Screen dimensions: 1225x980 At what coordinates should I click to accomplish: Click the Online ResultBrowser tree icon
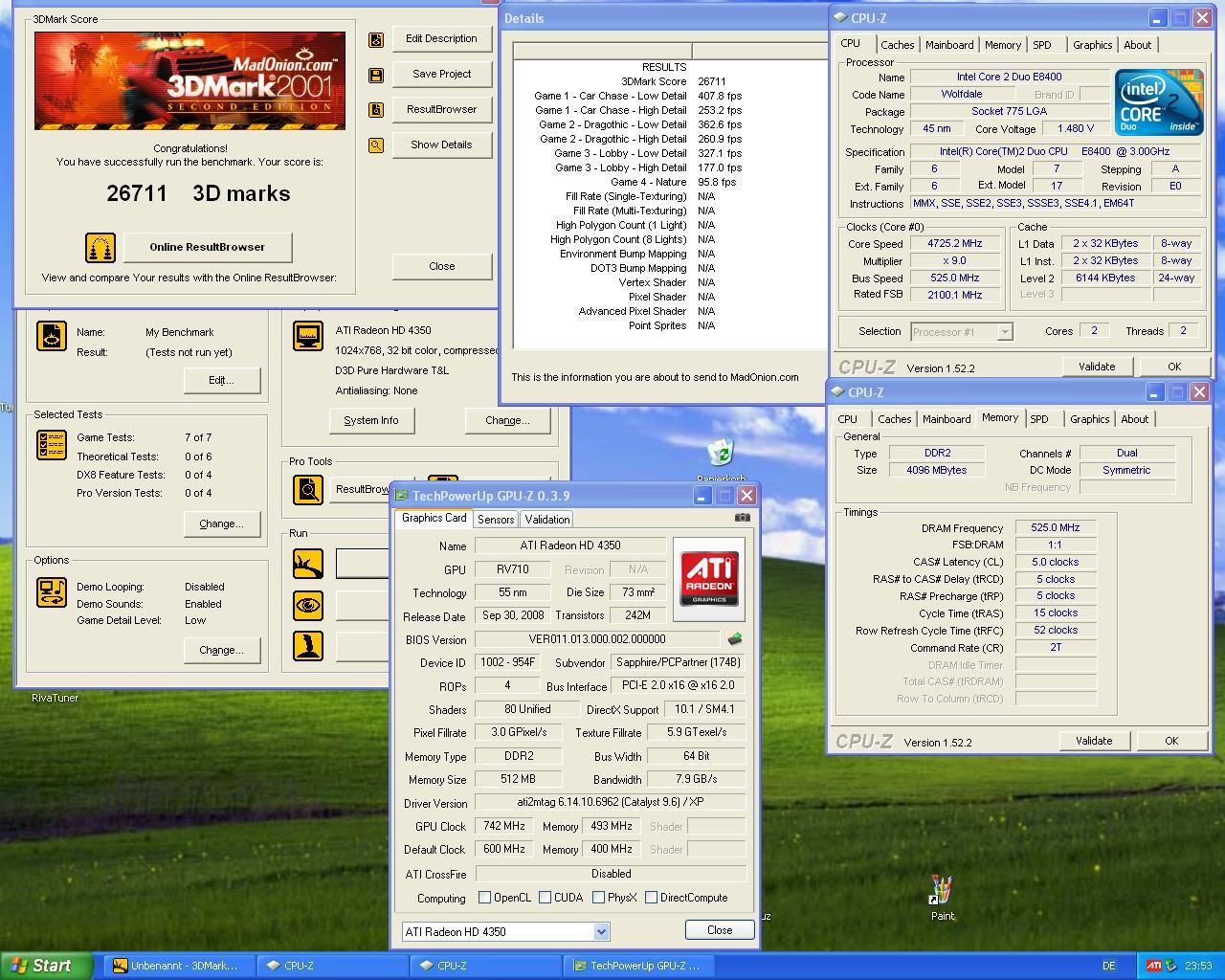point(100,248)
